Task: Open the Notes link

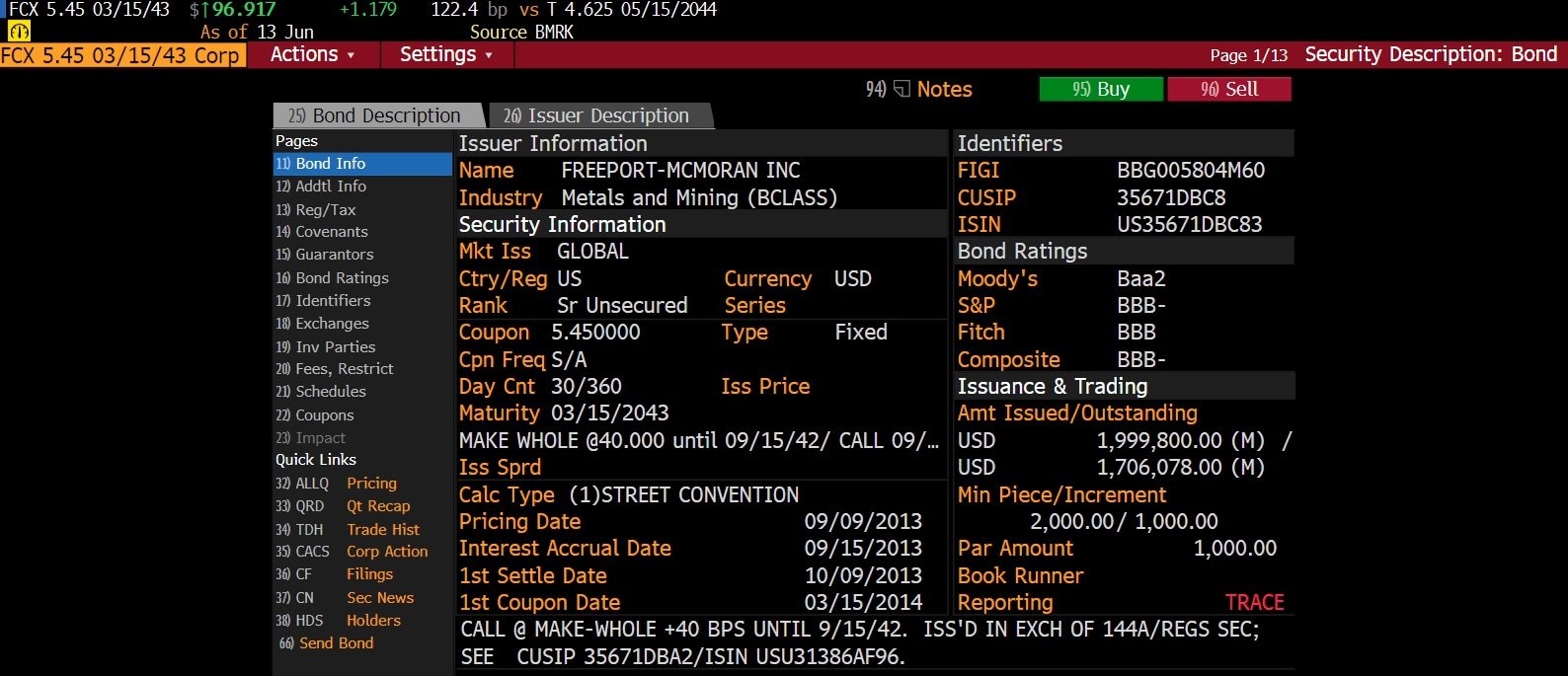Action: click(944, 90)
